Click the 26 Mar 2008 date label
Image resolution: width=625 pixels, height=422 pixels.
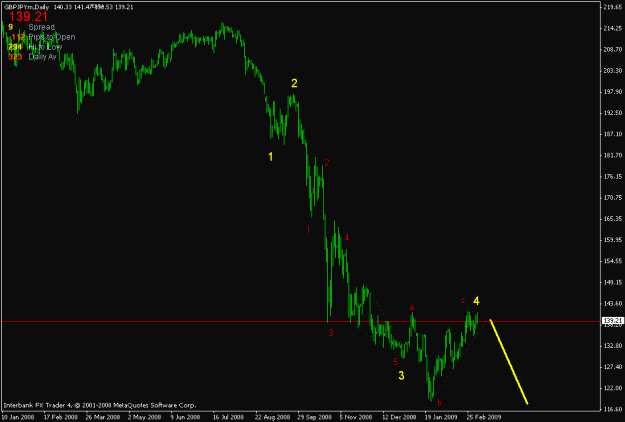[x=103, y=417]
